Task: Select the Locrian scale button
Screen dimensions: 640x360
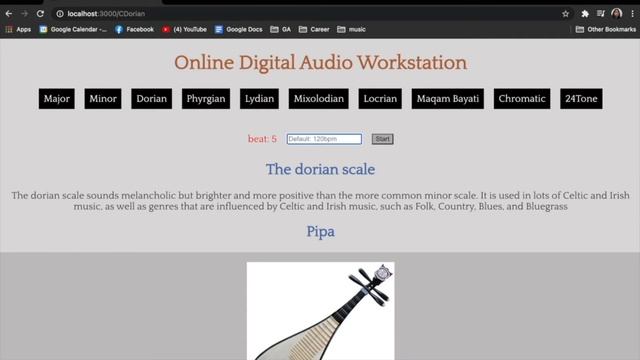Action: point(380,99)
